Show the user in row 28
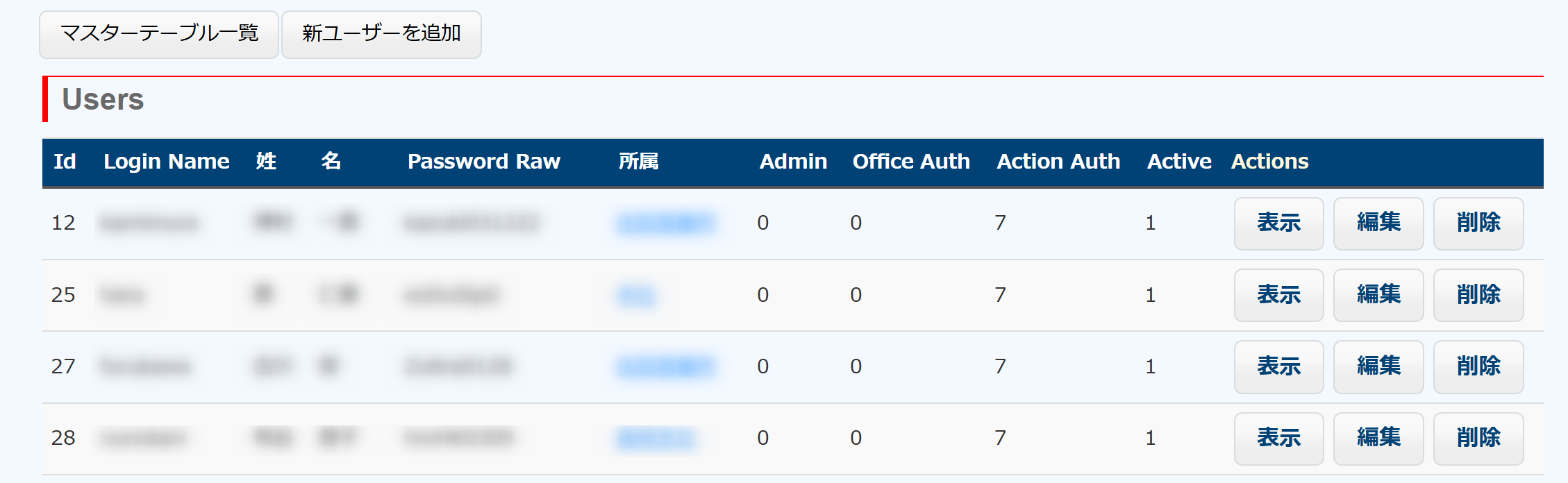1568x483 pixels. [1278, 439]
